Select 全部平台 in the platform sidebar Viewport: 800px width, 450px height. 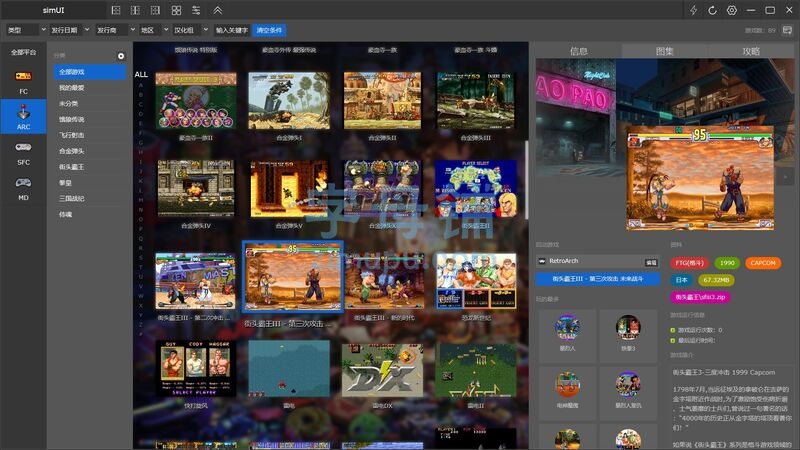pos(23,52)
